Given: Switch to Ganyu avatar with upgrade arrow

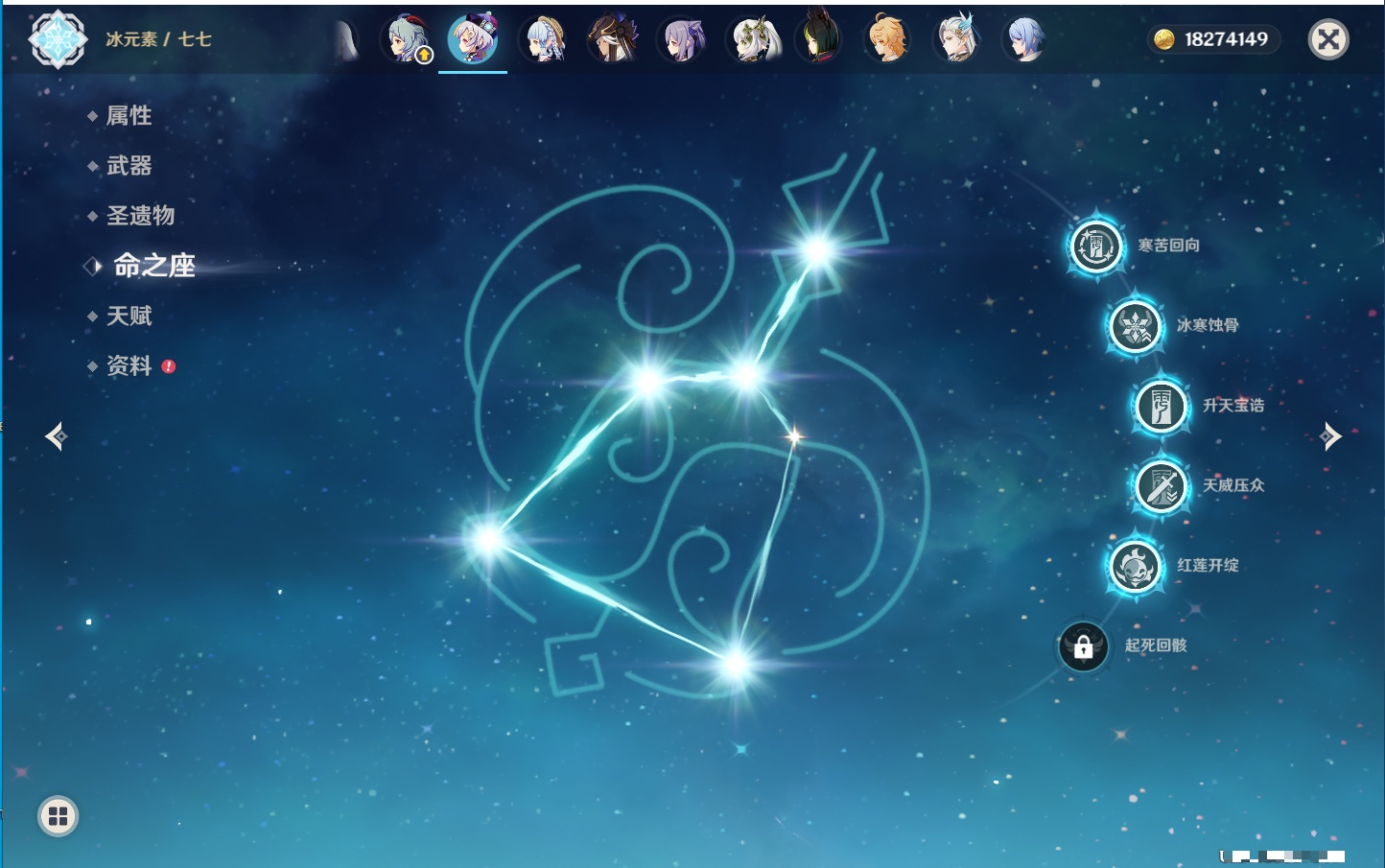Looking at the screenshot, I should (x=407, y=39).
